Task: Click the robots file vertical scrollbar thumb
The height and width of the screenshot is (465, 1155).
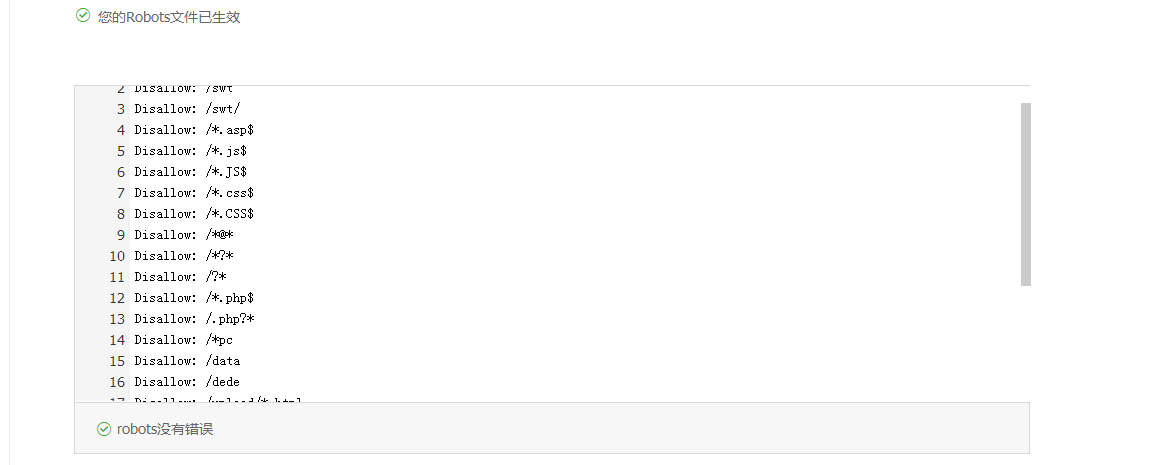Action: coord(1025,194)
